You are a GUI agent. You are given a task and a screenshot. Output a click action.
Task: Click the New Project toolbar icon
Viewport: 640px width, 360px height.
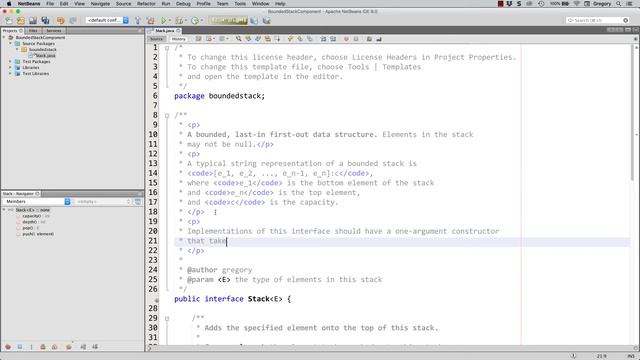(20, 20)
